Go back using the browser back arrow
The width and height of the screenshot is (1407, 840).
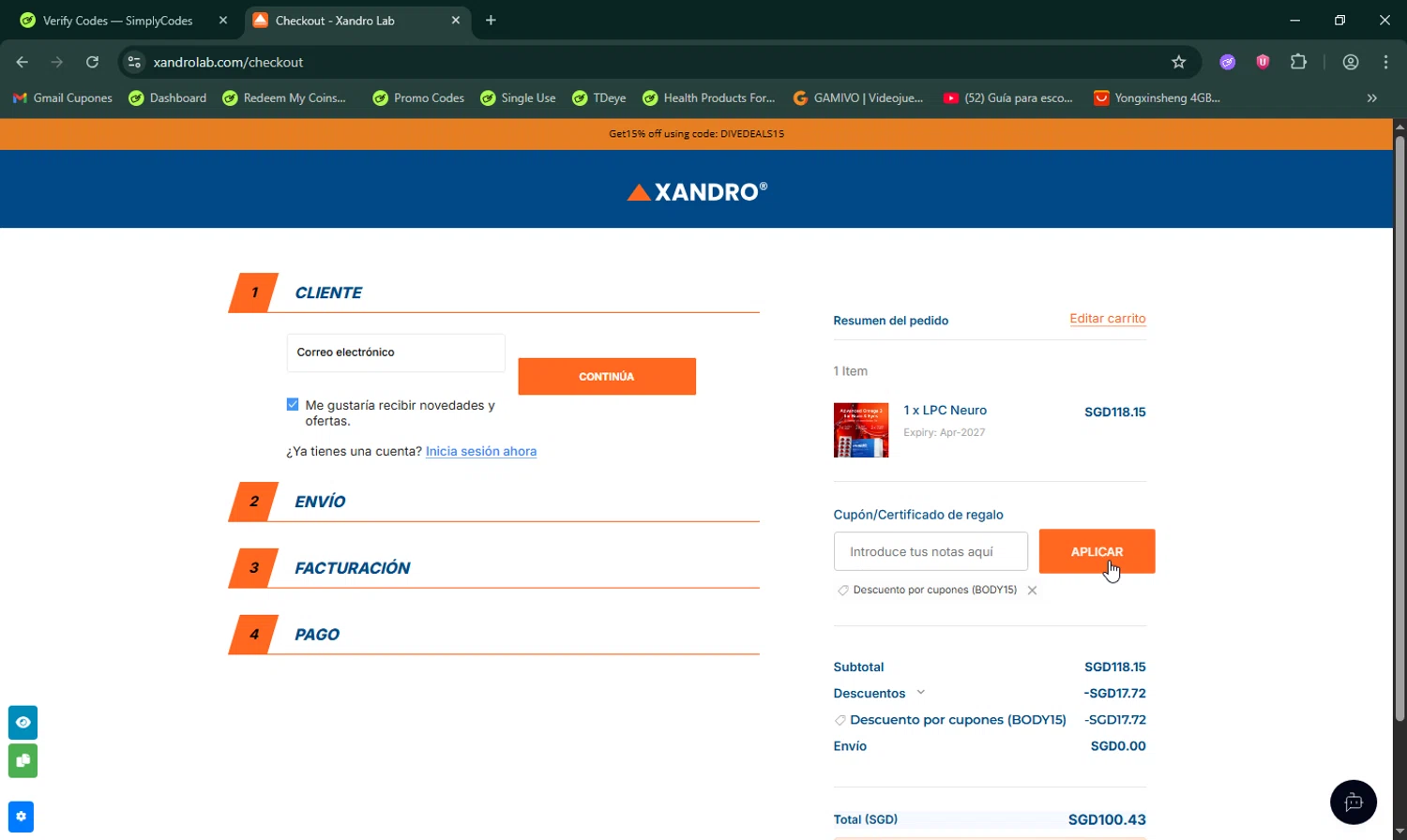[x=23, y=62]
